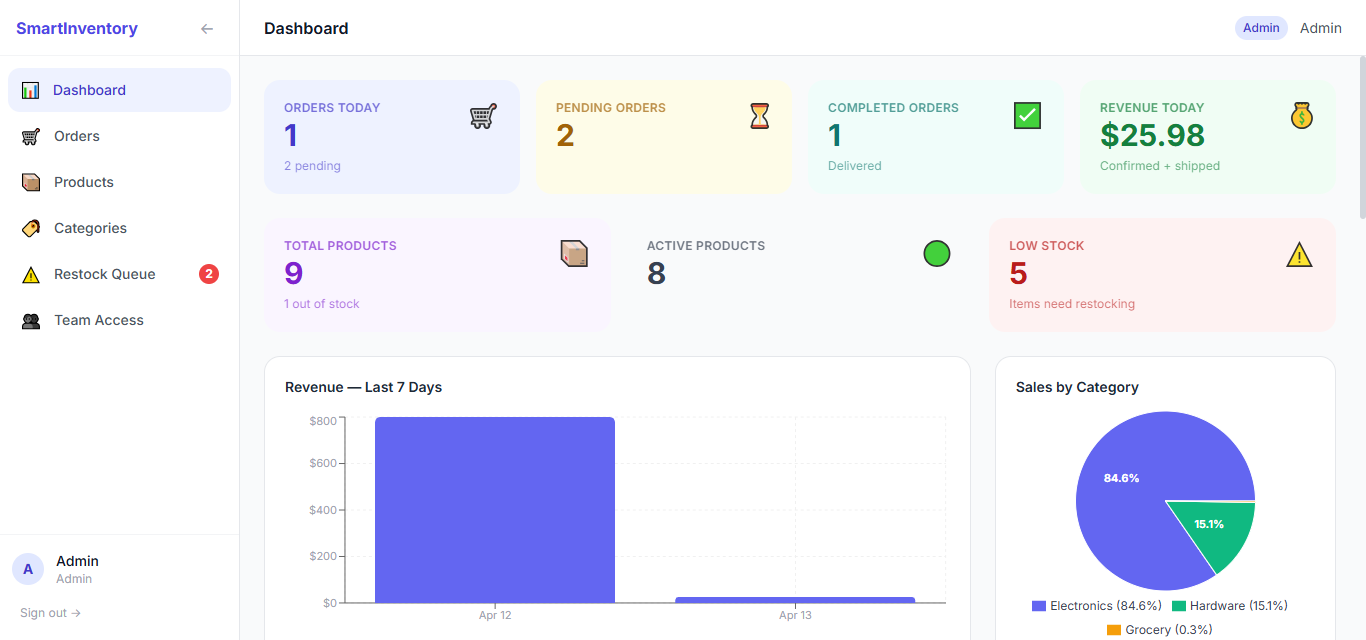Click the SmartInventory logo link
Image resolution: width=1366 pixels, height=640 pixels.
click(77, 29)
